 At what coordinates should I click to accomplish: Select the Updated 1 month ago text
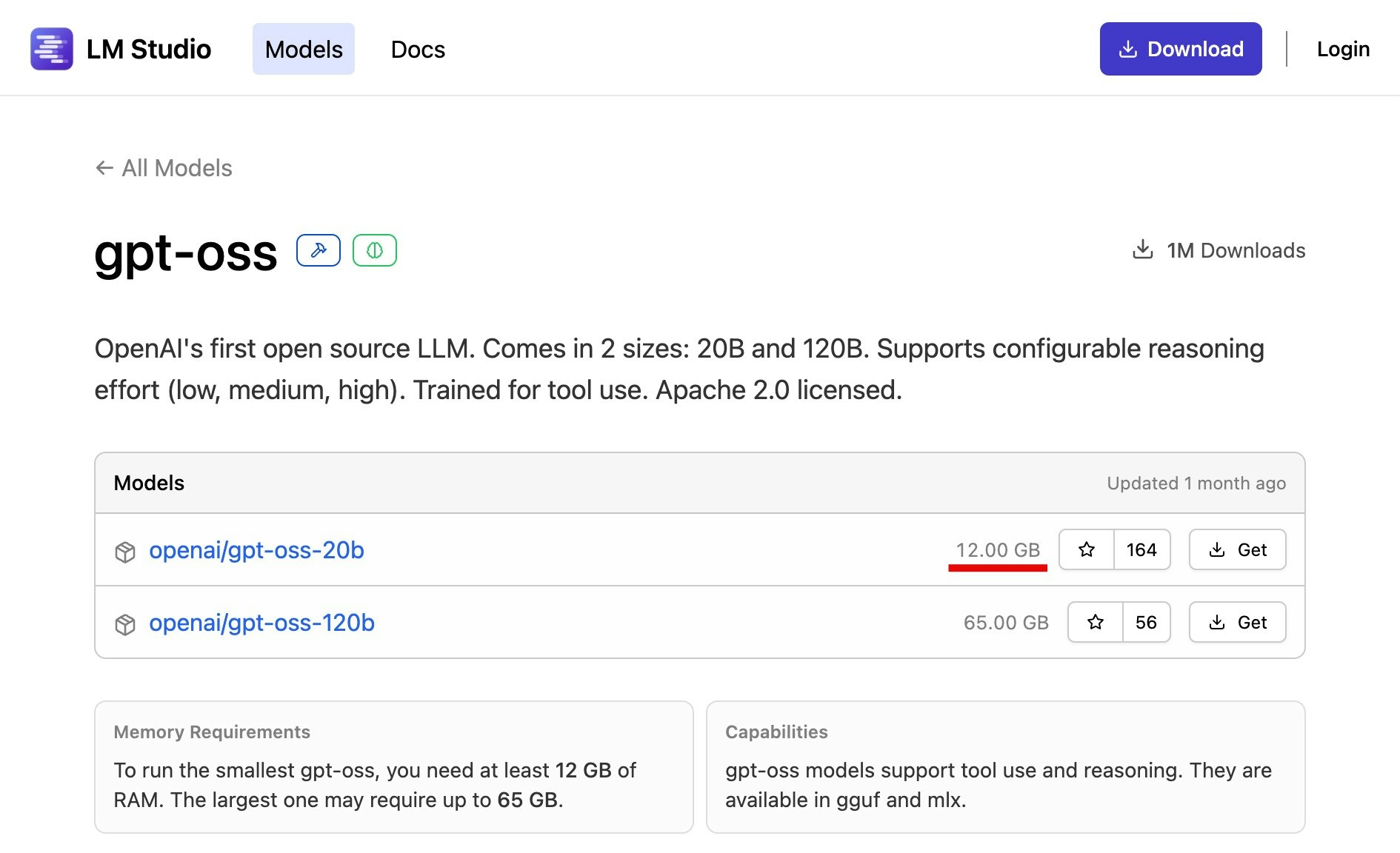pyautogui.click(x=1196, y=484)
